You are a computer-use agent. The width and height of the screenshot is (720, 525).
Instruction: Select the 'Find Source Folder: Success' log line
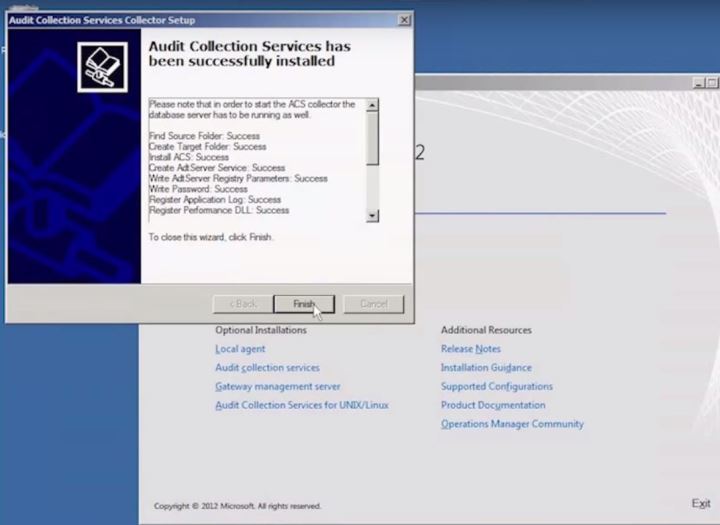(204, 136)
